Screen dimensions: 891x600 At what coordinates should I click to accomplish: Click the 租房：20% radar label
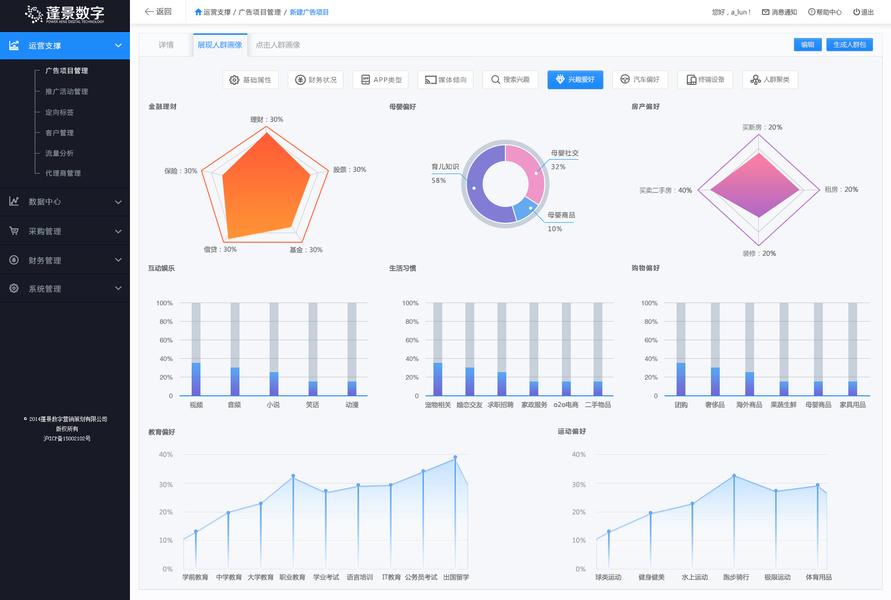[841, 190]
